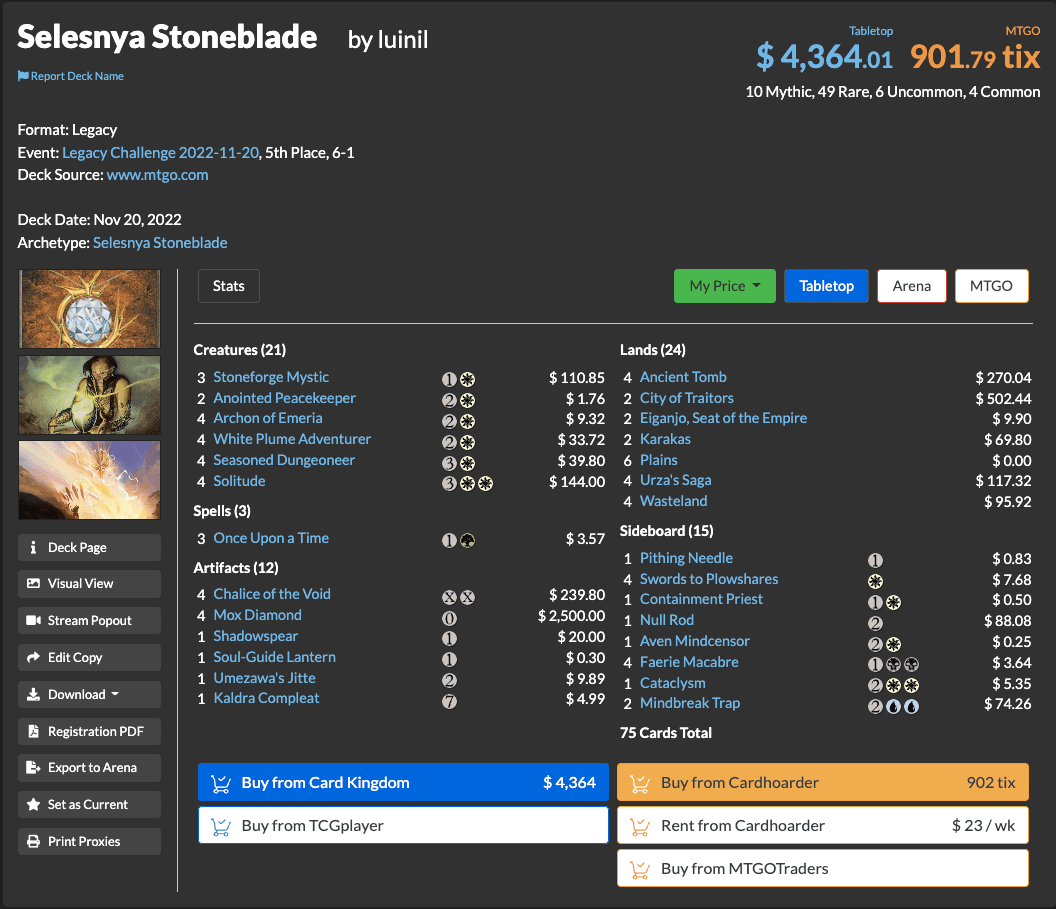This screenshot has height=909, width=1056.
Task: Open the Stats panel
Action: point(228,286)
